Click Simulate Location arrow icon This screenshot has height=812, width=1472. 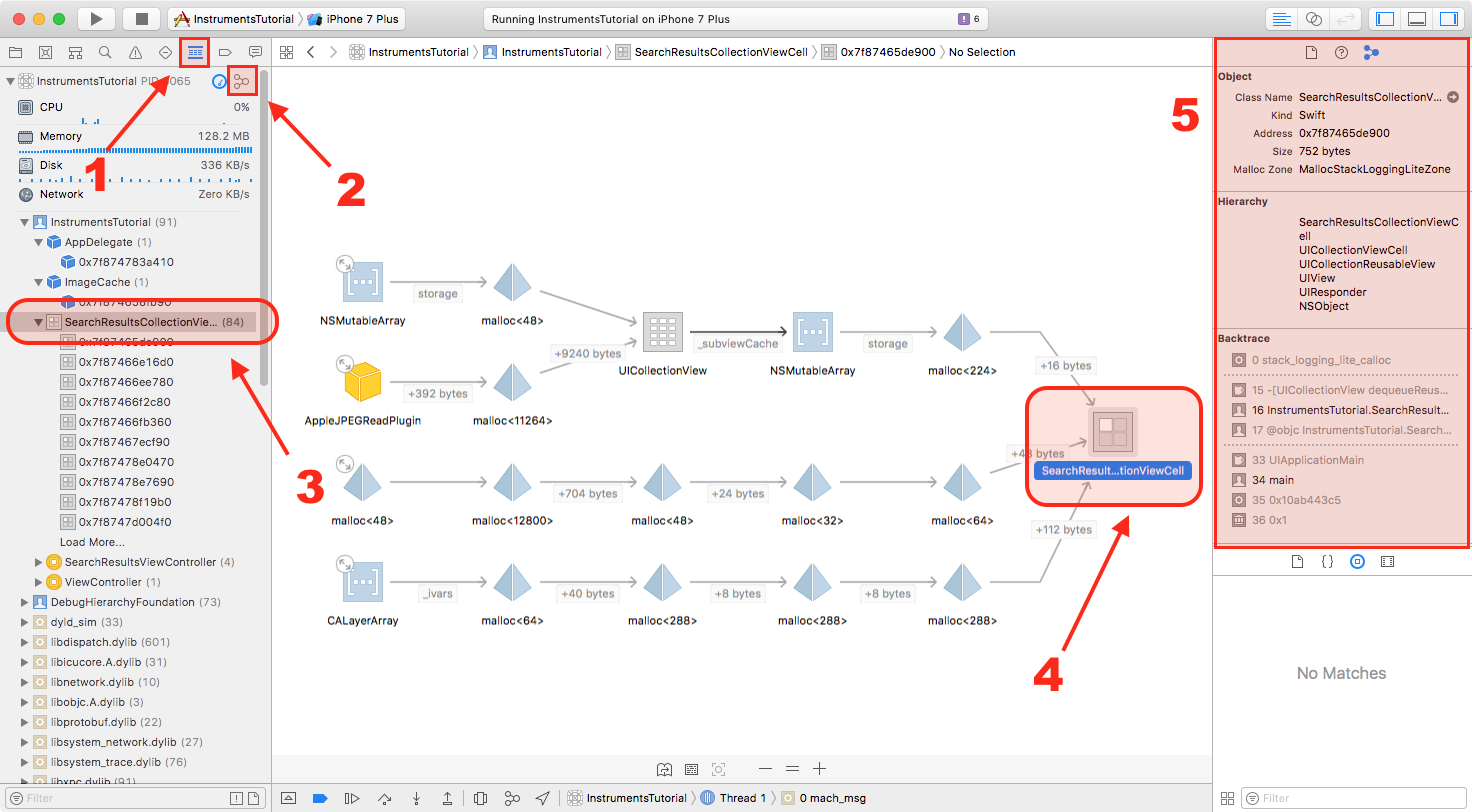pyautogui.click(x=543, y=798)
